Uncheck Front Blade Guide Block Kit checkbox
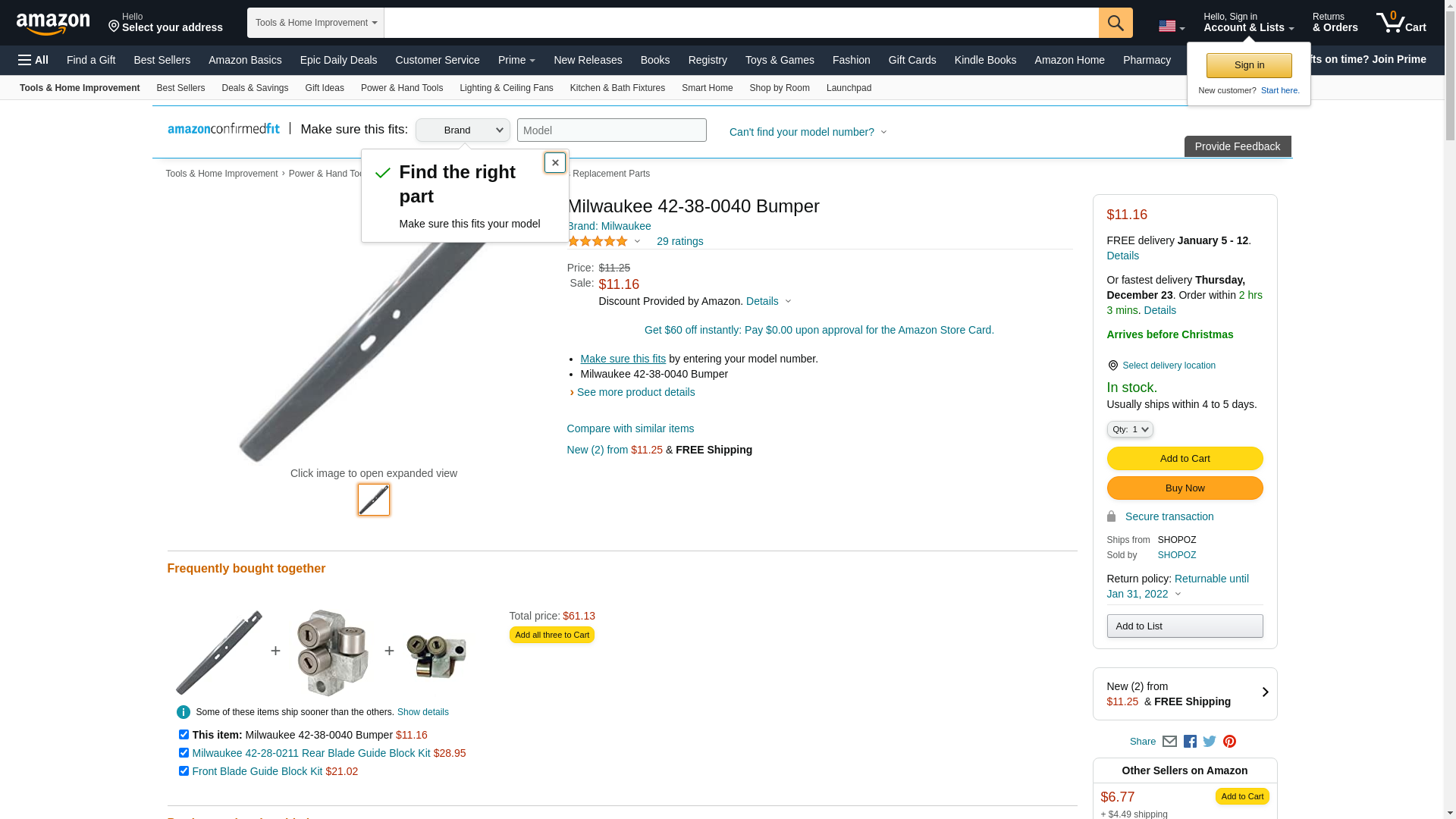 [184, 771]
